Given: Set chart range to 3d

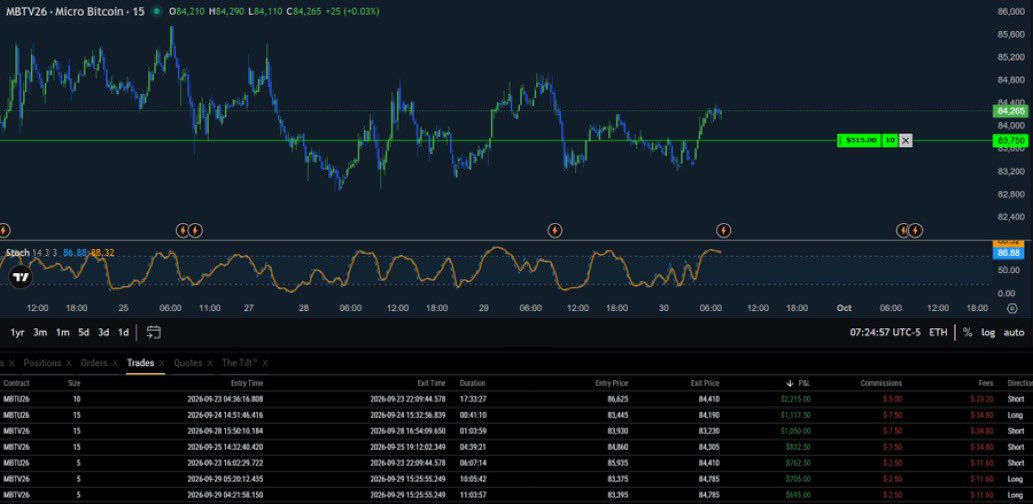Looking at the screenshot, I should (x=103, y=333).
